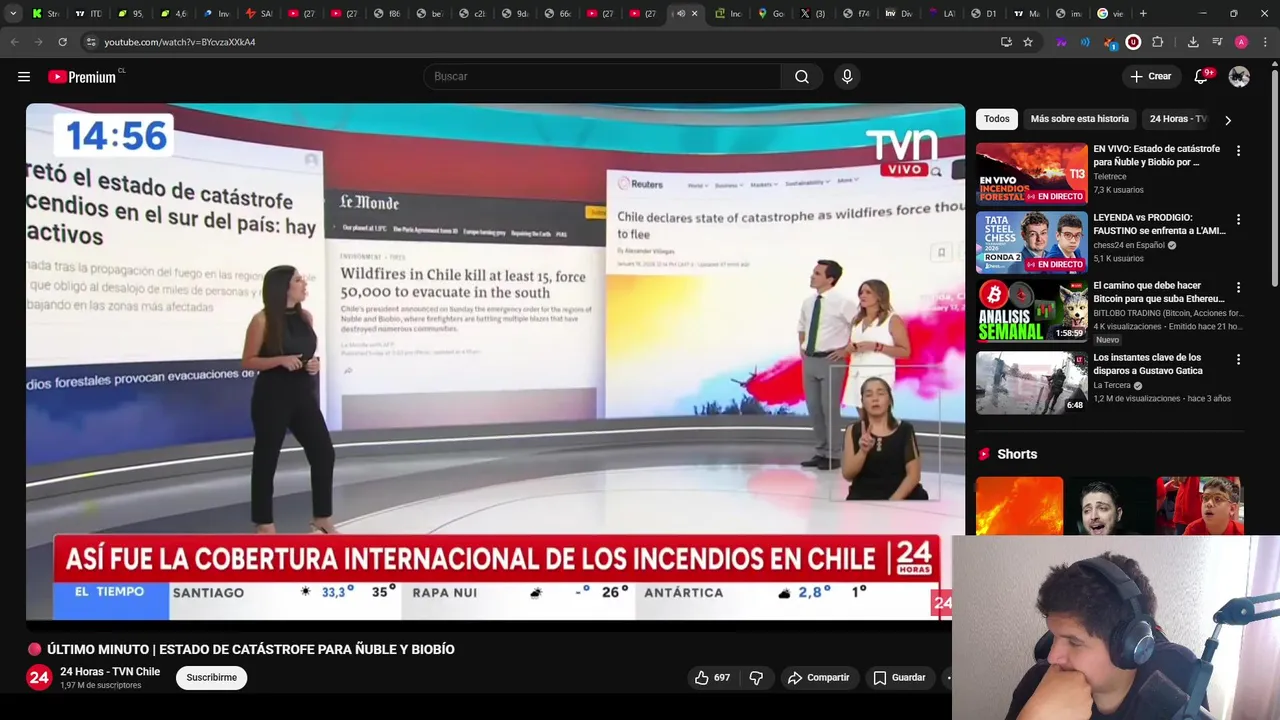The height and width of the screenshot is (720, 1280).
Task: Click the ÚLTIMO MINUTO video title text
Action: tap(251, 649)
